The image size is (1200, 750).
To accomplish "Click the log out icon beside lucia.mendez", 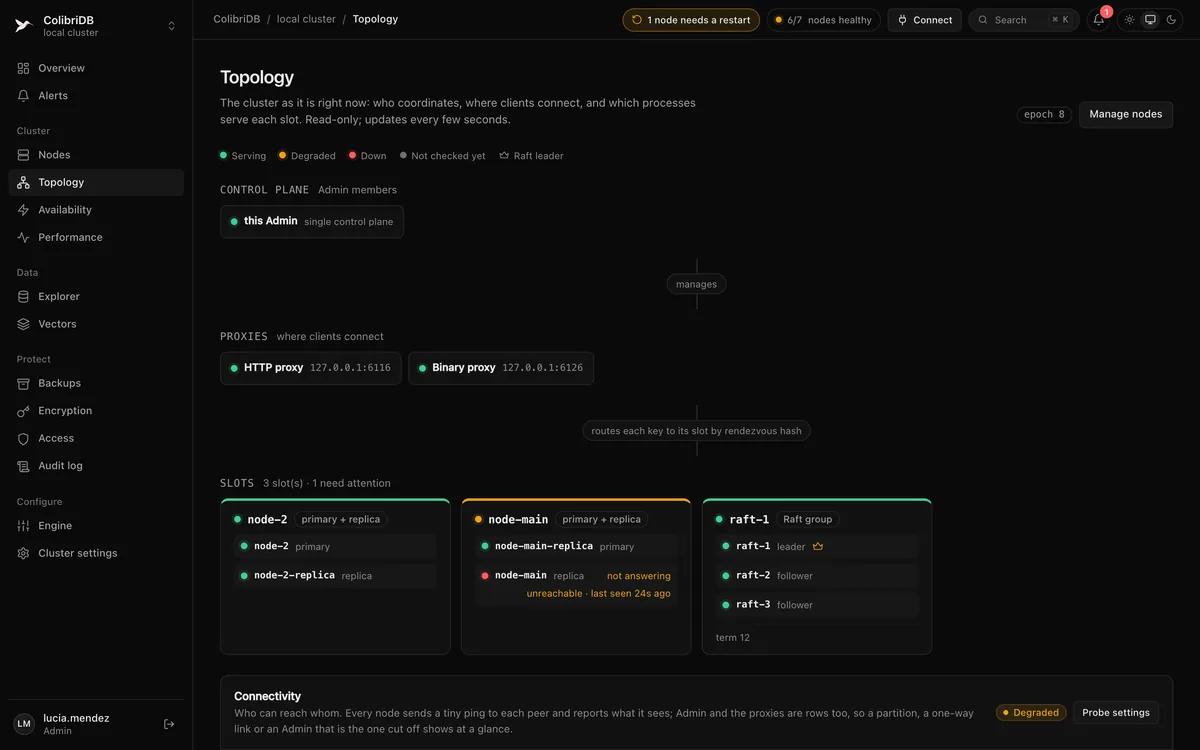I will pos(169,724).
